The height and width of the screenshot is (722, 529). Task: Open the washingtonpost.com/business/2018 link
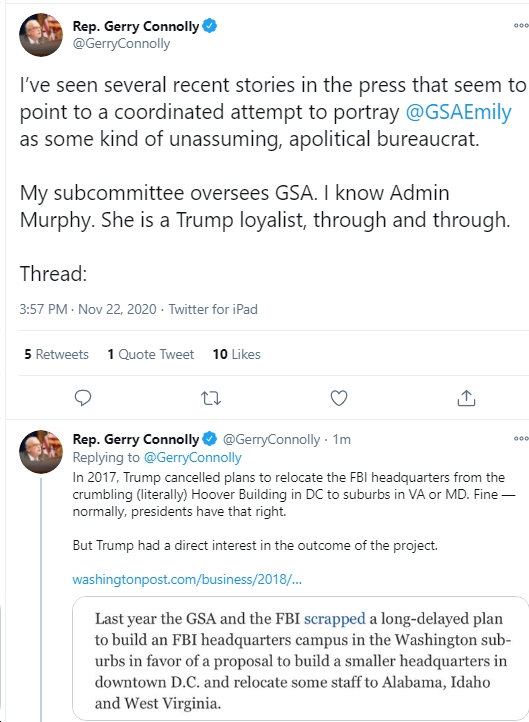[187, 579]
